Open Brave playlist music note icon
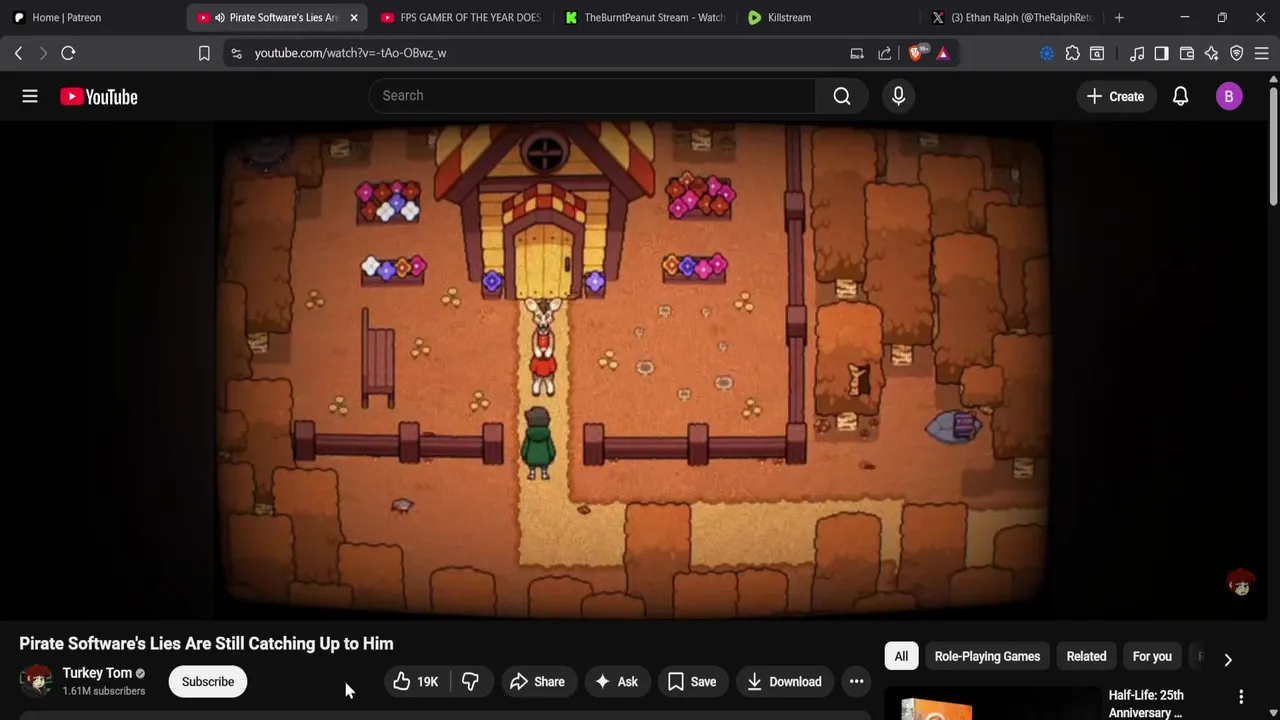The width and height of the screenshot is (1280, 720). [1137, 53]
